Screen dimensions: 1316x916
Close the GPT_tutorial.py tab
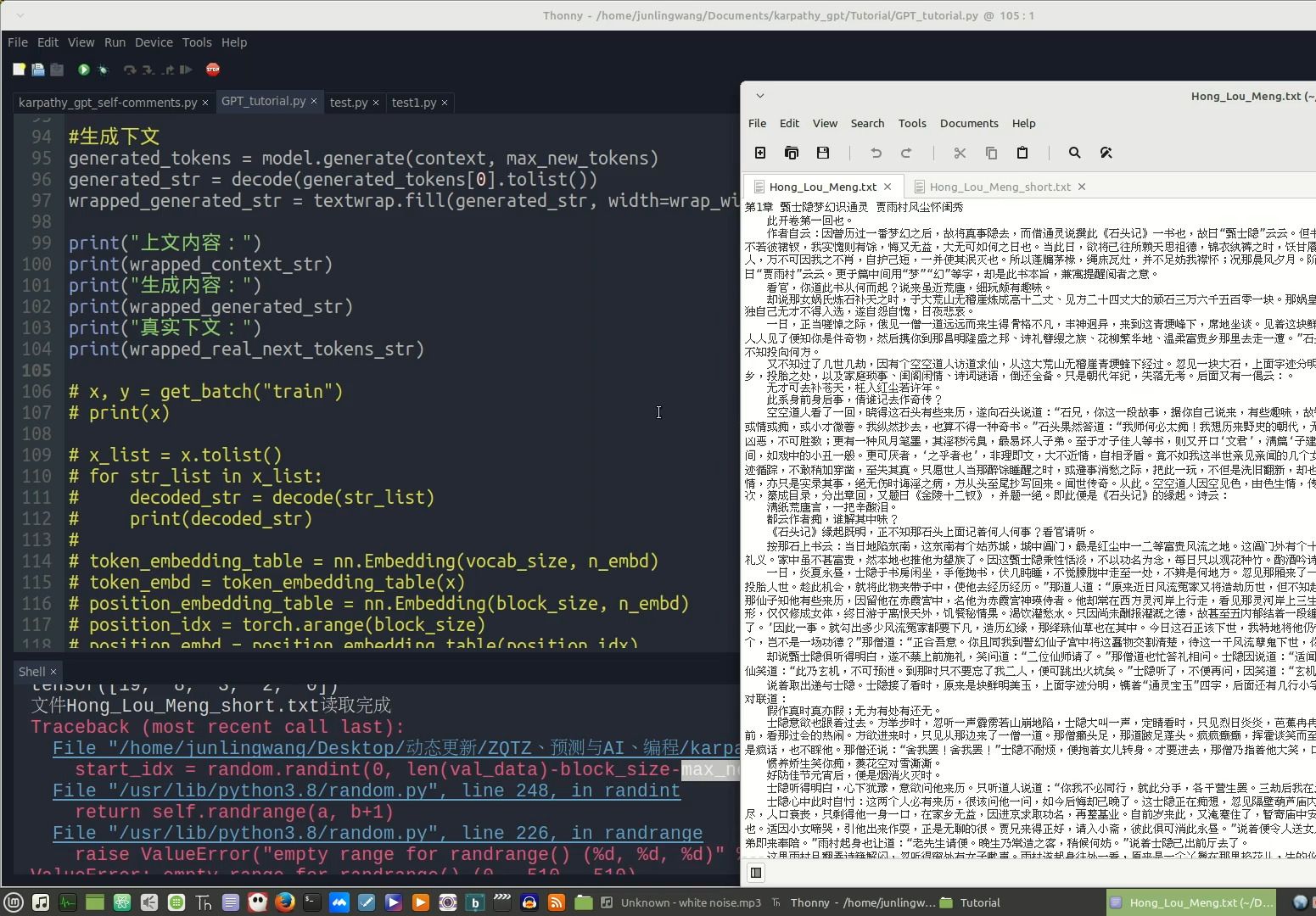tap(314, 101)
